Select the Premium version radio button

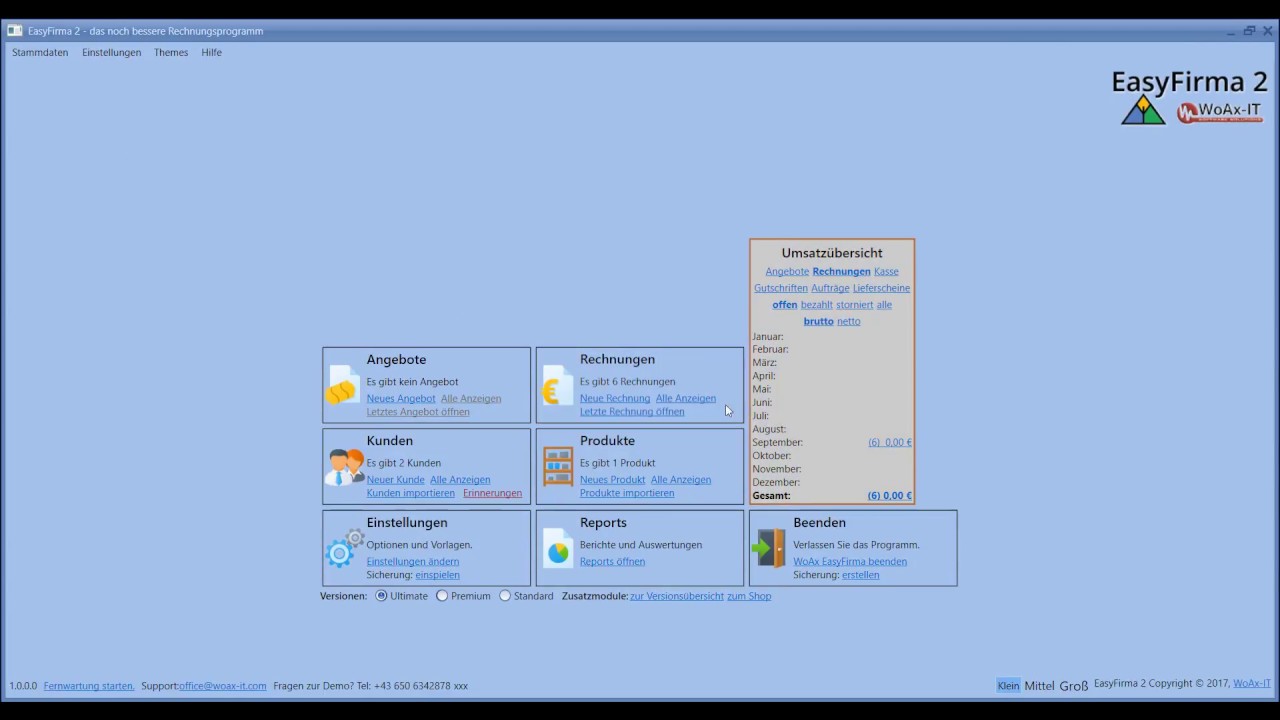click(x=442, y=596)
